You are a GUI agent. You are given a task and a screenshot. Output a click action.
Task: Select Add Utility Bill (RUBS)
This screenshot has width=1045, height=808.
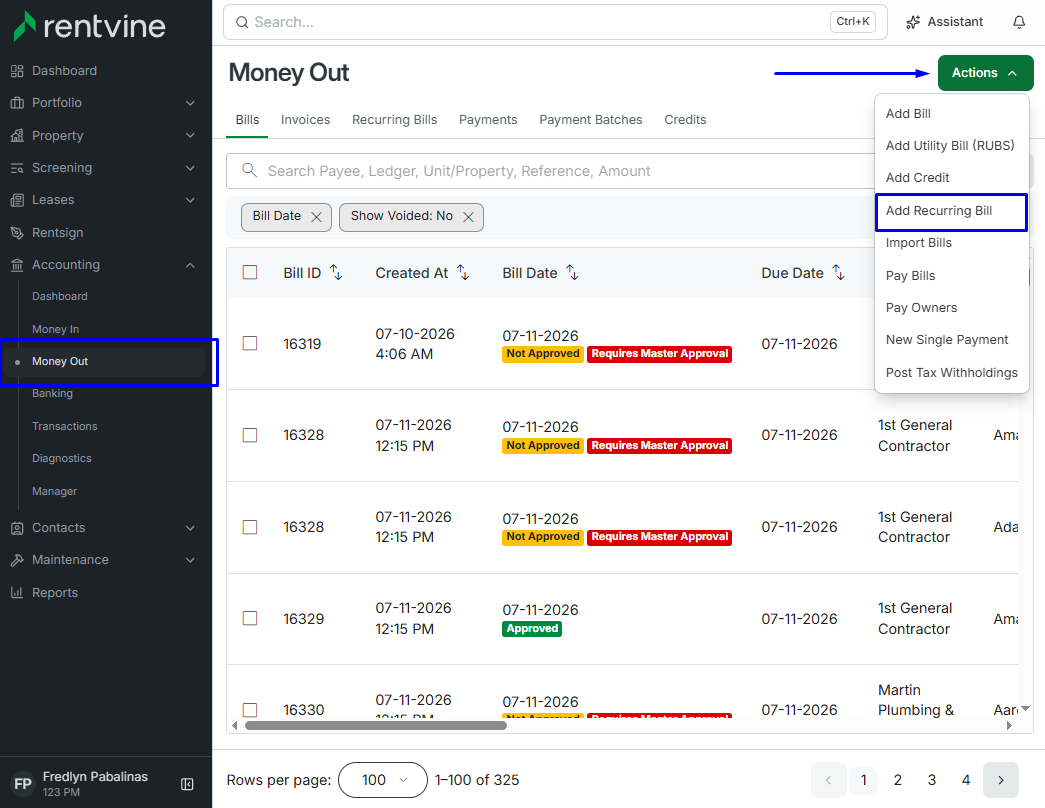coord(950,145)
